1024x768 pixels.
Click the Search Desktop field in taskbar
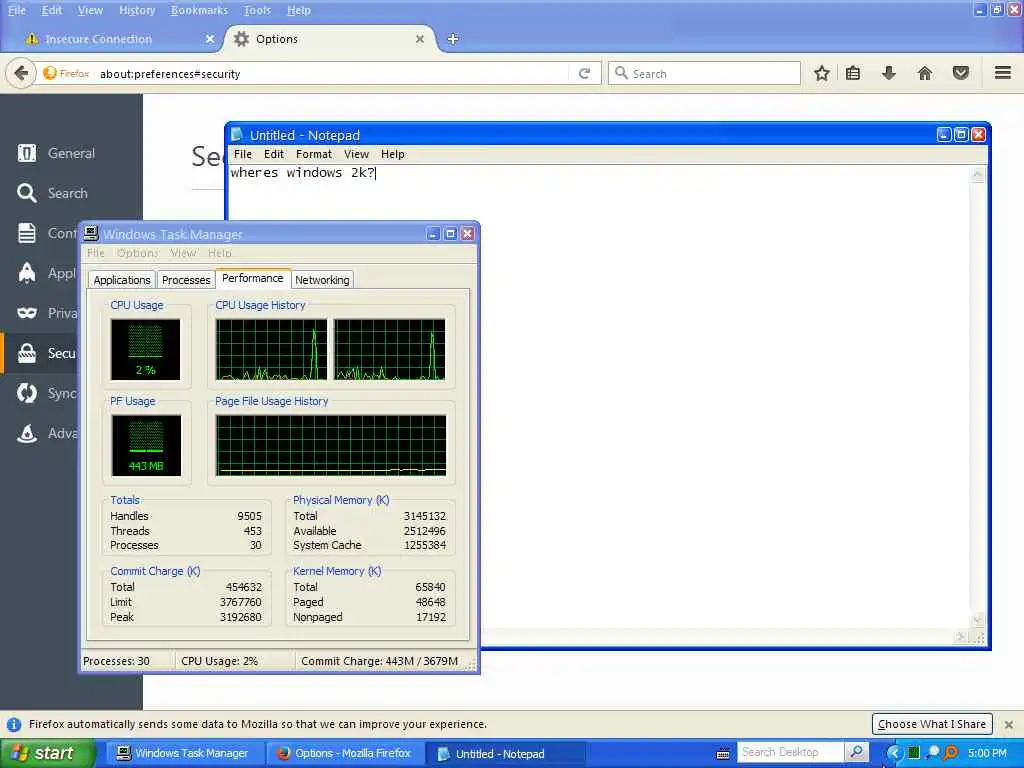pyautogui.click(x=790, y=752)
